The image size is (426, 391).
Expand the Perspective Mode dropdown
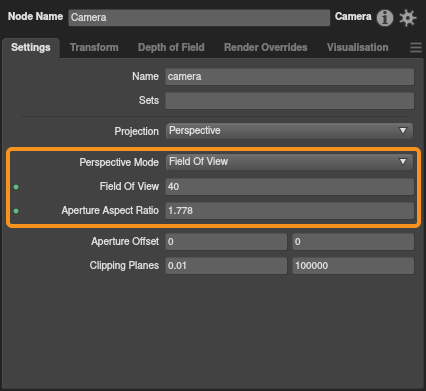[x=289, y=162]
